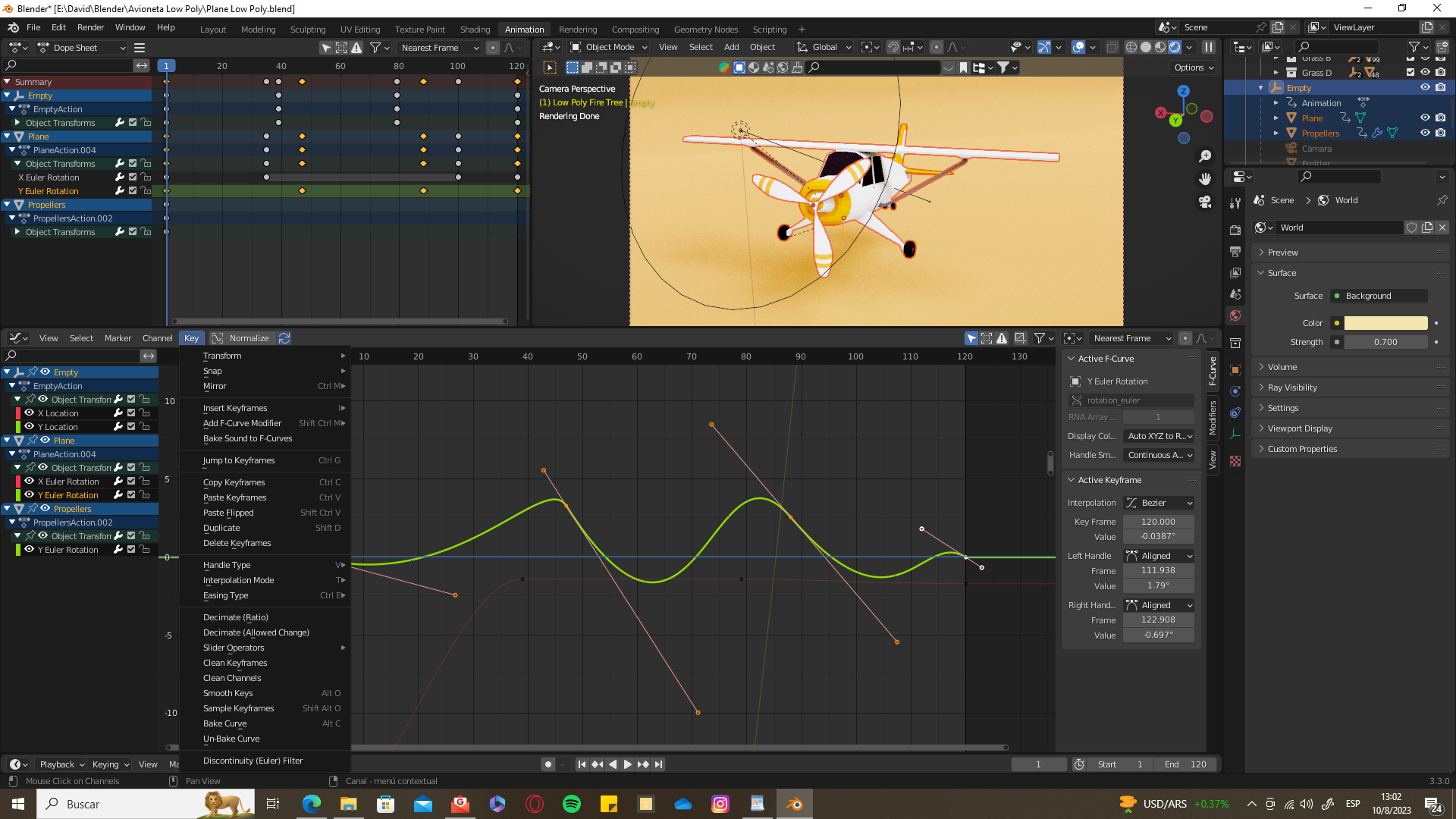The height and width of the screenshot is (819, 1456).
Task: Toggle camera view icon in viewport
Action: tap(1205, 202)
